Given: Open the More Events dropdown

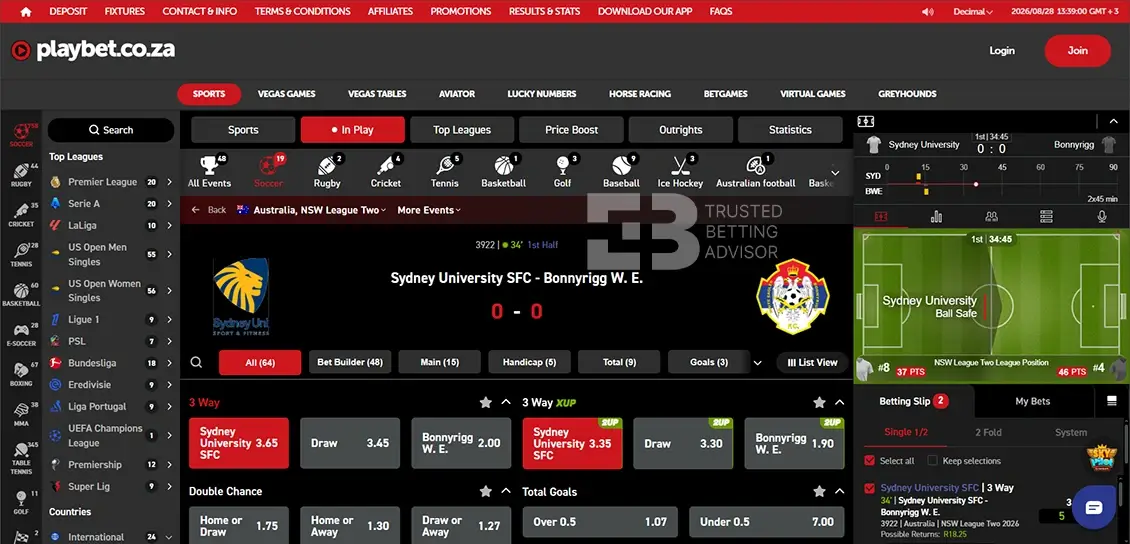Looking at the screenshot, I should (429, 210).
